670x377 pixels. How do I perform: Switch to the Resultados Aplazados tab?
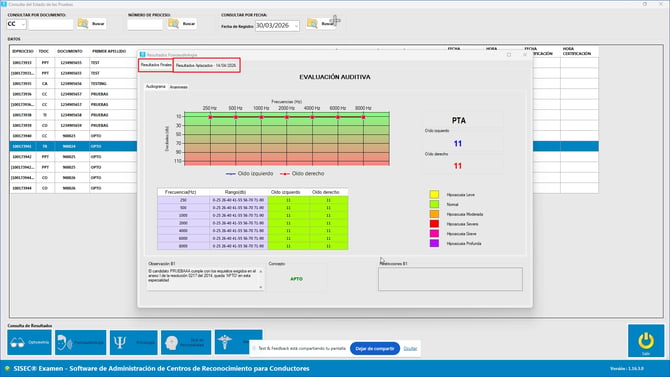tap(206, 65)
